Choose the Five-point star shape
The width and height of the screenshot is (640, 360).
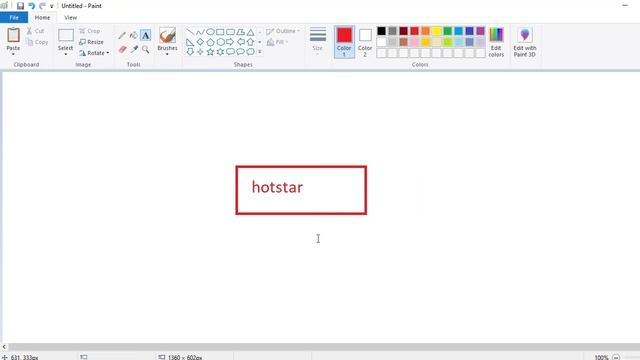tap(210, 52)
